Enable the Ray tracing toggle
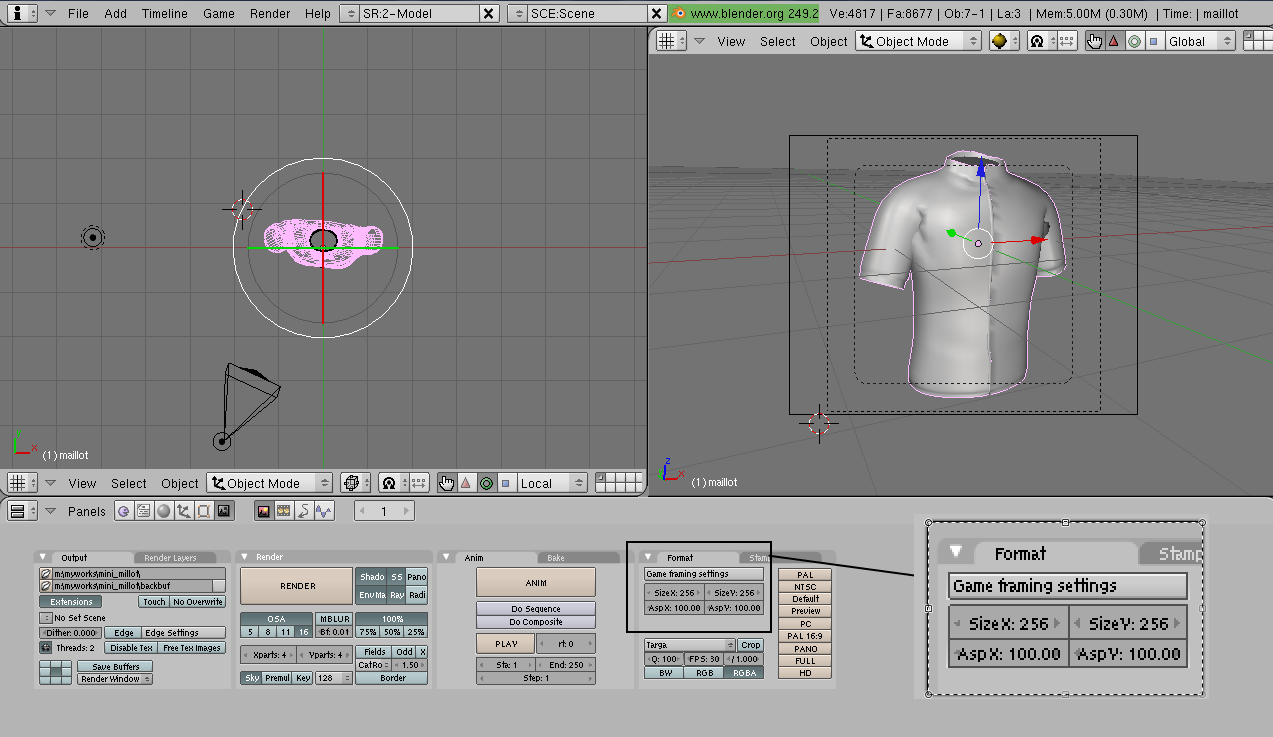 tap(397, 595)
